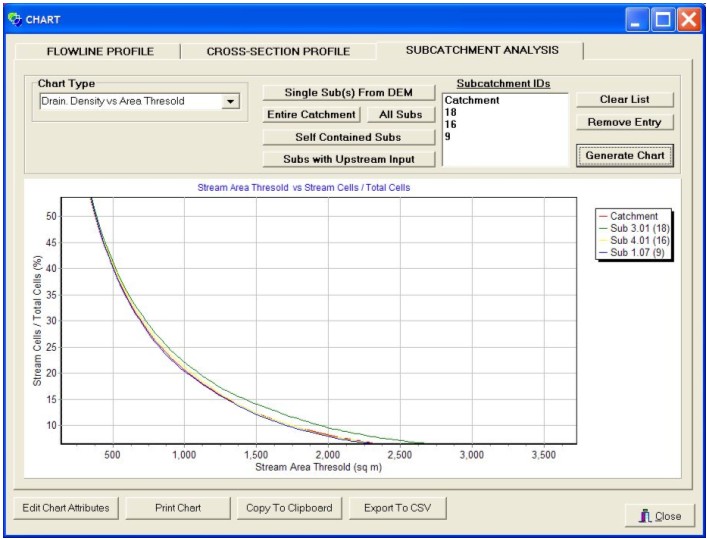Screen dimensions: 707x539
Task: Select ID 18 in Subcatchment list
Action: [450, 112]
